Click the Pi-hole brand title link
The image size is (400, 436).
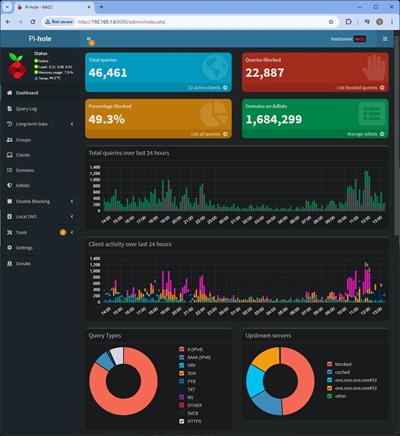40,39
